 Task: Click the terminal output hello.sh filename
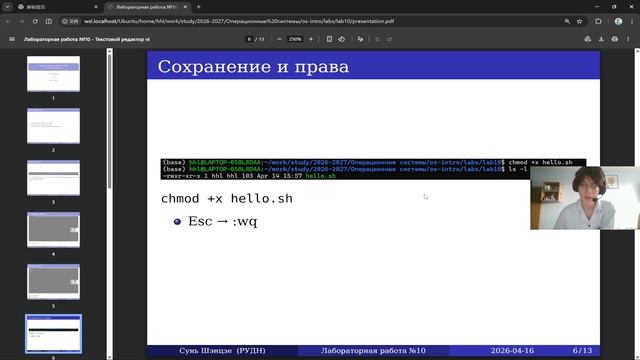(x=321, y=176)
